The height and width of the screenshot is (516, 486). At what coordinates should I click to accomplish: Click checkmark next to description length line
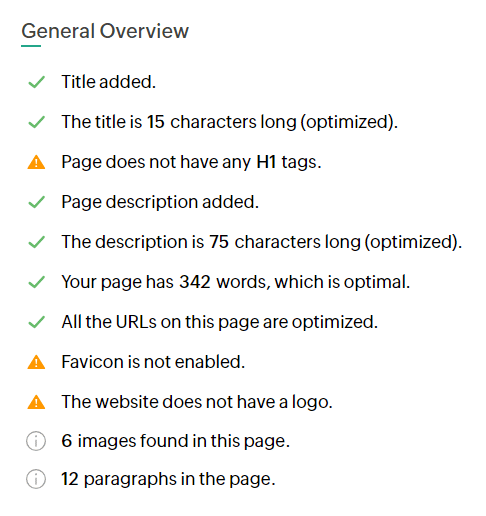click(x=36, y=242)
